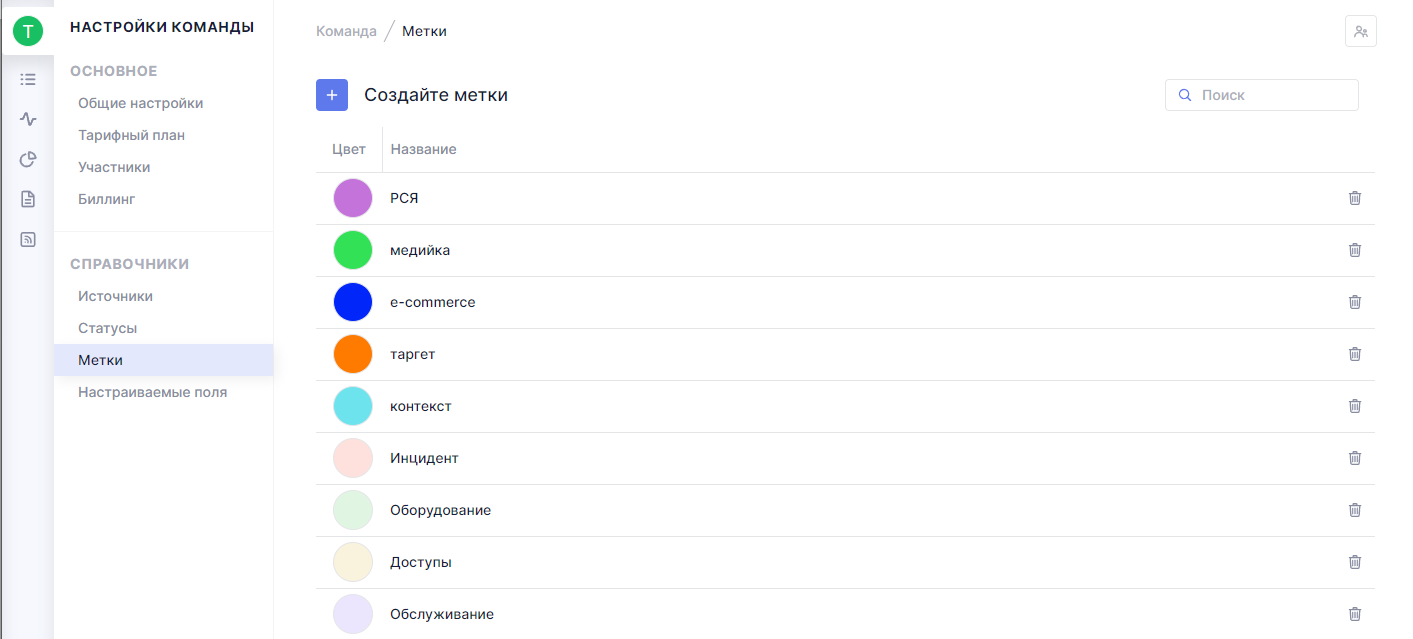
Task: Open the activity pulse sidebar icon
Action: pyautogui.click(x=28, y=119)
